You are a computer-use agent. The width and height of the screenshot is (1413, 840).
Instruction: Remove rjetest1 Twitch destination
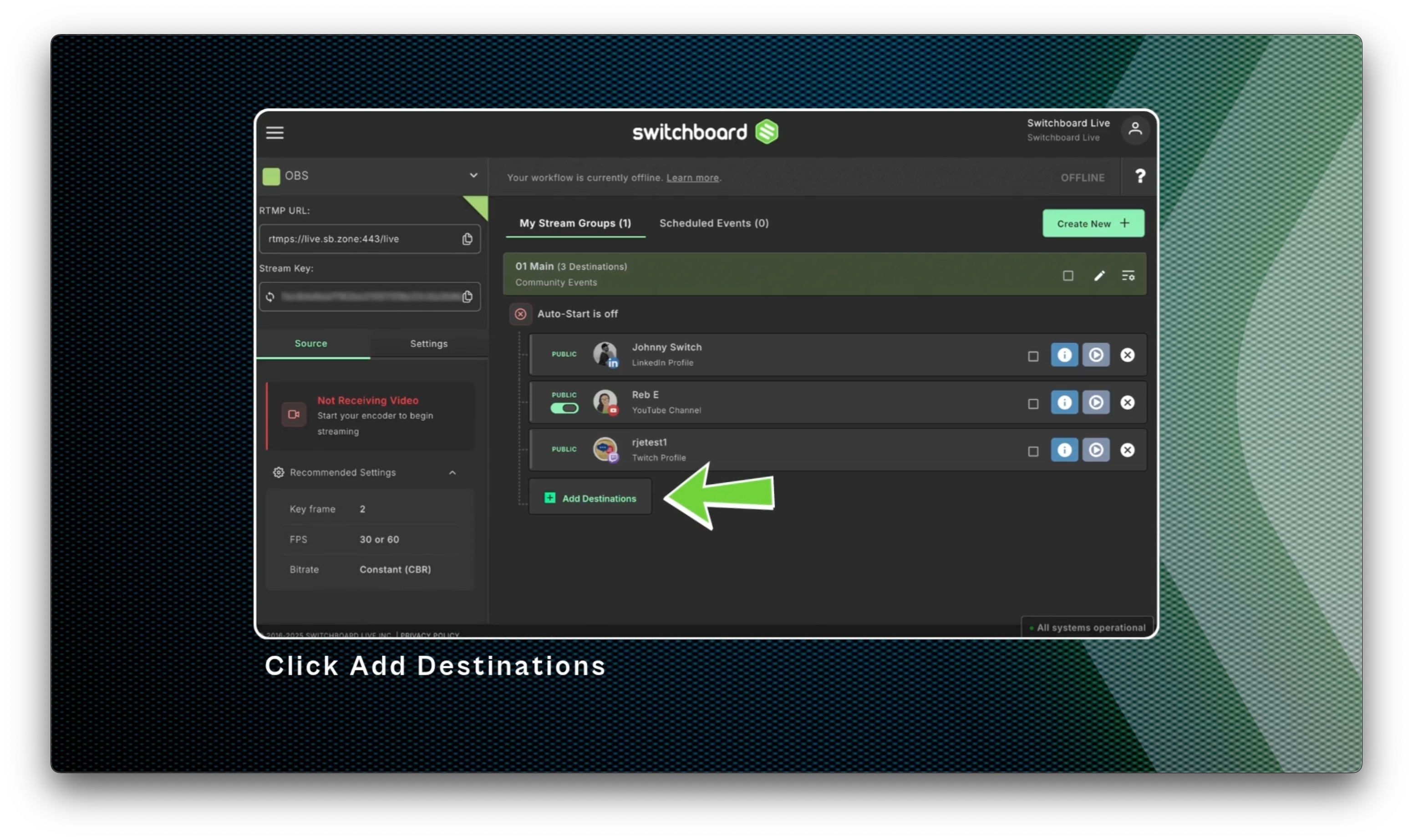1127,450
